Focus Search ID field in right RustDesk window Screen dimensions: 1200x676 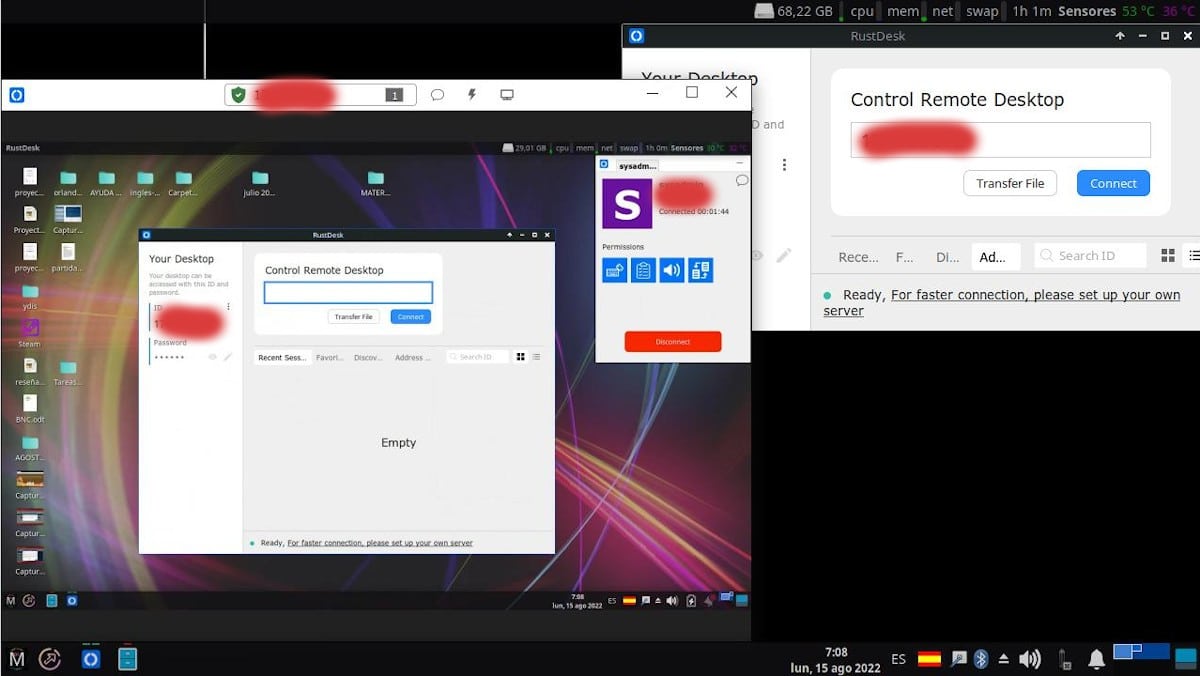point(1090,256)
